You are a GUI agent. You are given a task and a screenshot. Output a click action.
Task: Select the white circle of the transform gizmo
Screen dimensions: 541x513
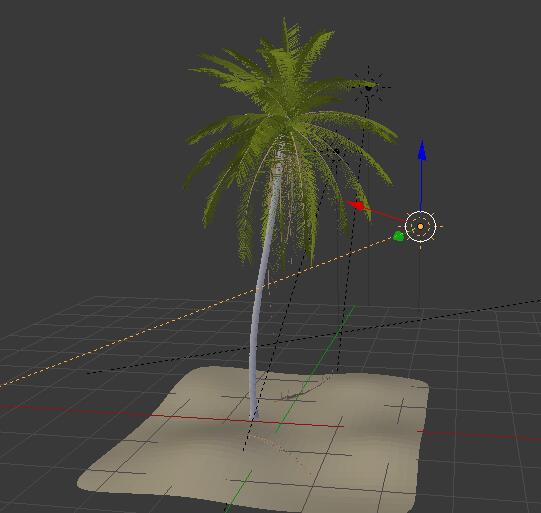pyautogui.click(x=420, y=226)
